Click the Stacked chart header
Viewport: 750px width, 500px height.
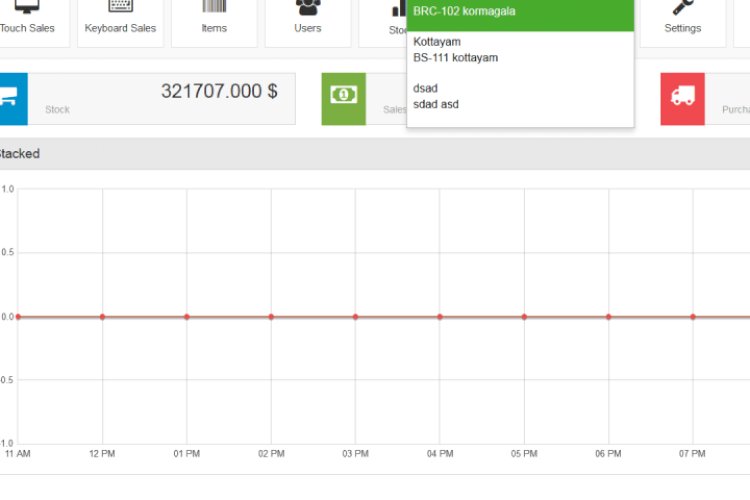(375, 154)
